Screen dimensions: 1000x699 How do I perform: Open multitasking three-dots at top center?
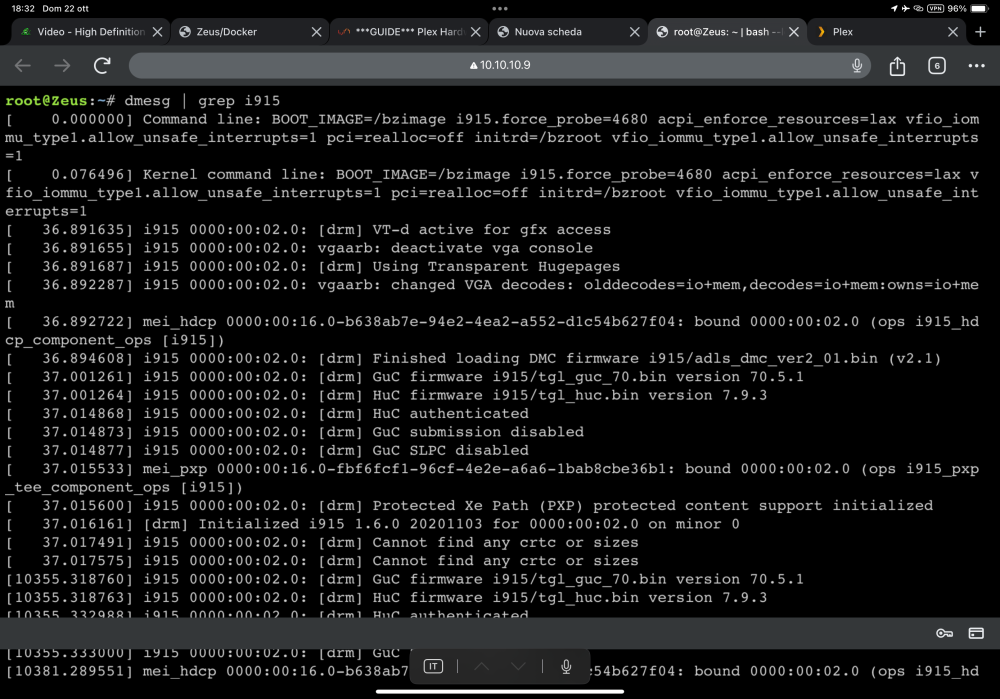pyautogui.click(x=500, y=9)
